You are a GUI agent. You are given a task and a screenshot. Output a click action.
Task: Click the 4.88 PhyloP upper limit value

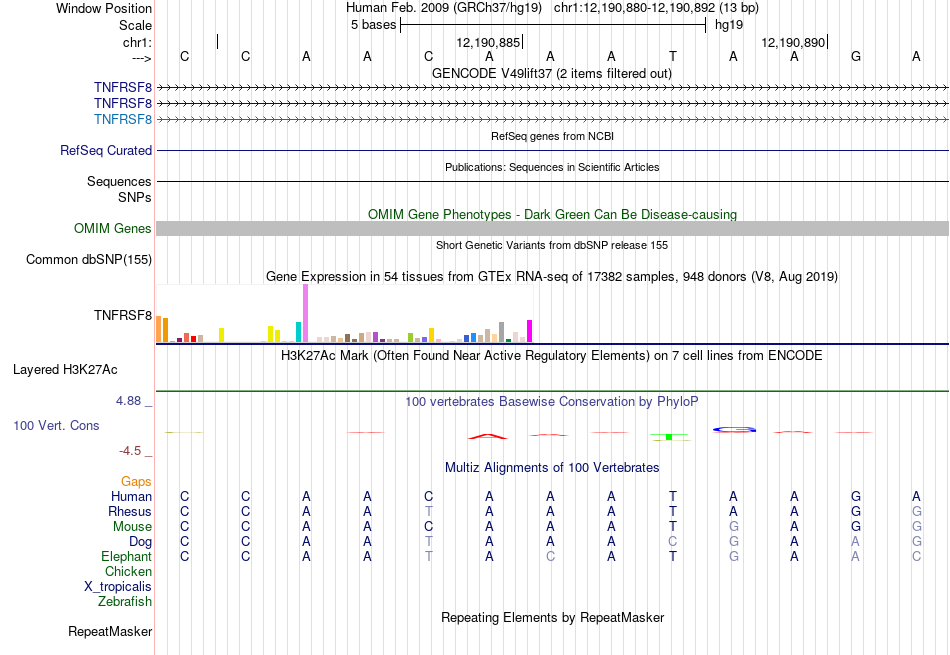(x=128, y=401)
